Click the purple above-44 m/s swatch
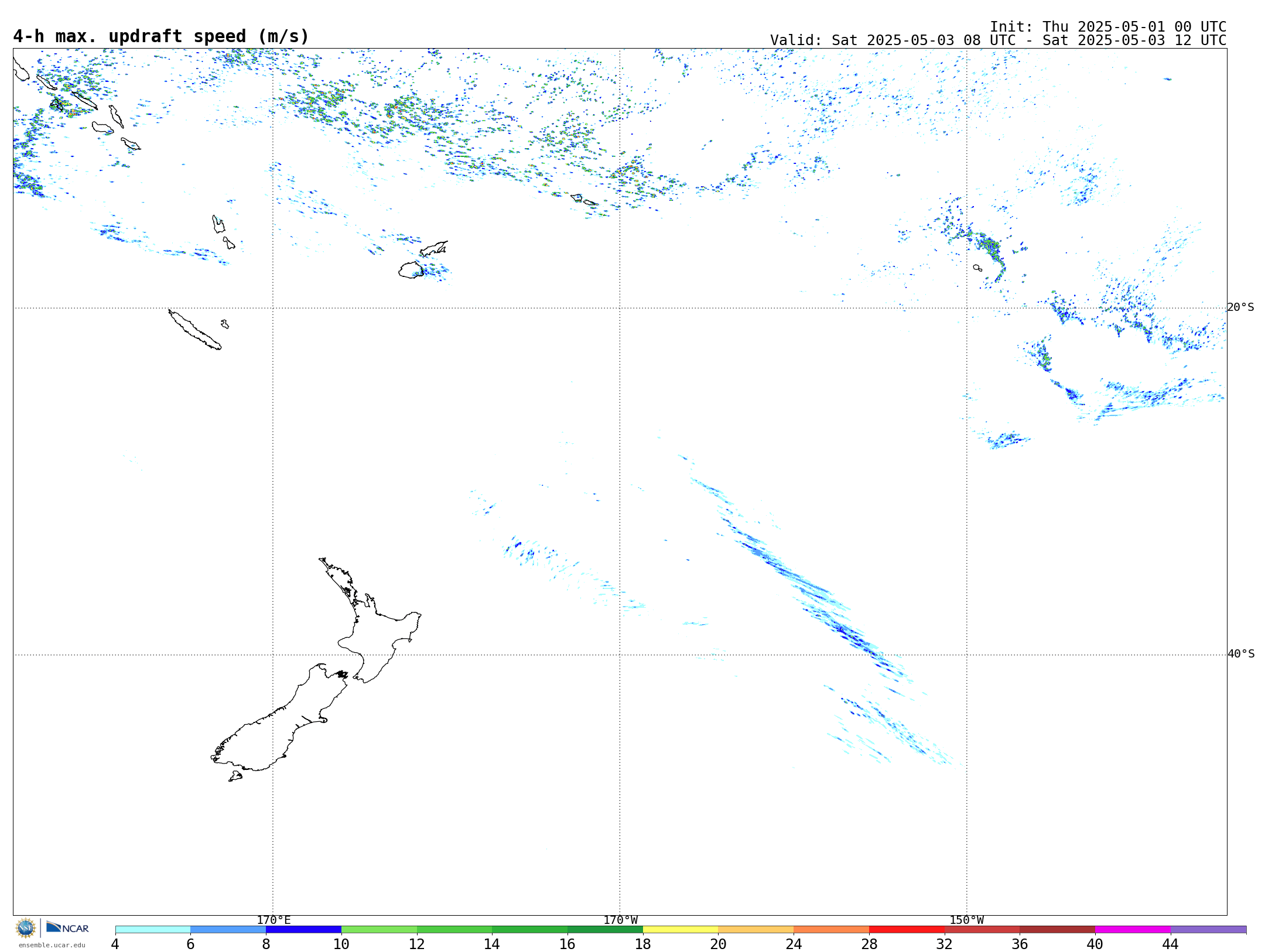Screen dimensions: 1265x952 point(1208,930)
